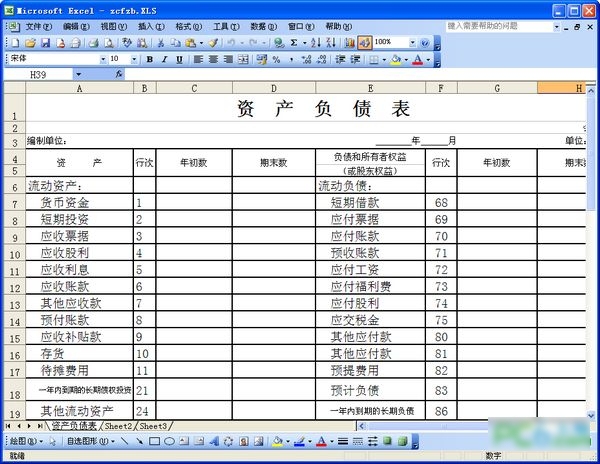Viewport: 600px width, 464px height.
Task: Click the 绘图 button on drawing toolbar
Action: tap(20, 440)
